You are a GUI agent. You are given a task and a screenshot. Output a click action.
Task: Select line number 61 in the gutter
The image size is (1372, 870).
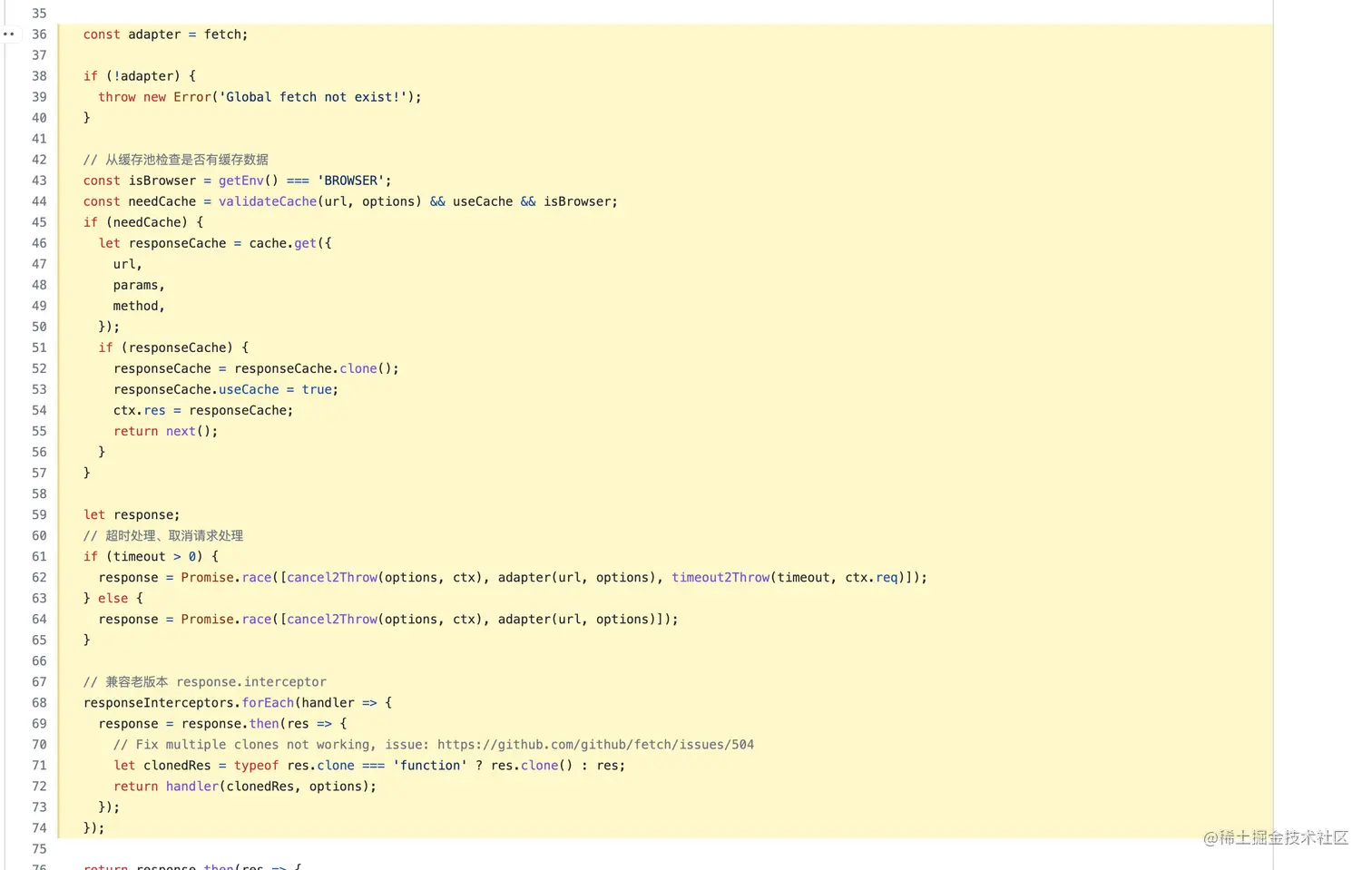pos(39,556)
